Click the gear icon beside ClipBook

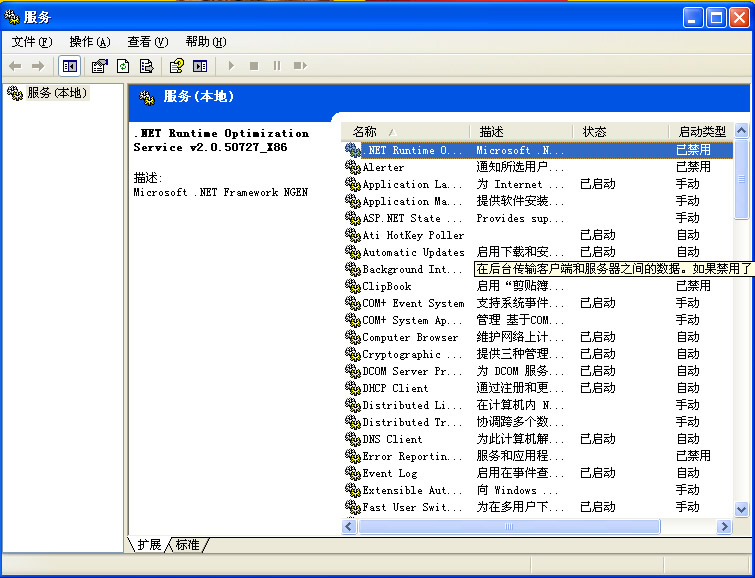click(x=352, y=286)
